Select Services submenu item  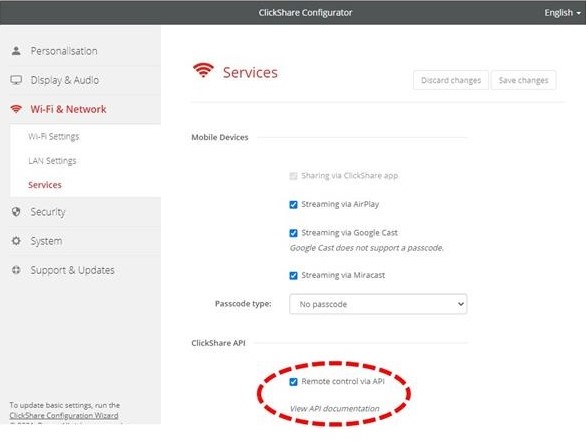[45, 185]
